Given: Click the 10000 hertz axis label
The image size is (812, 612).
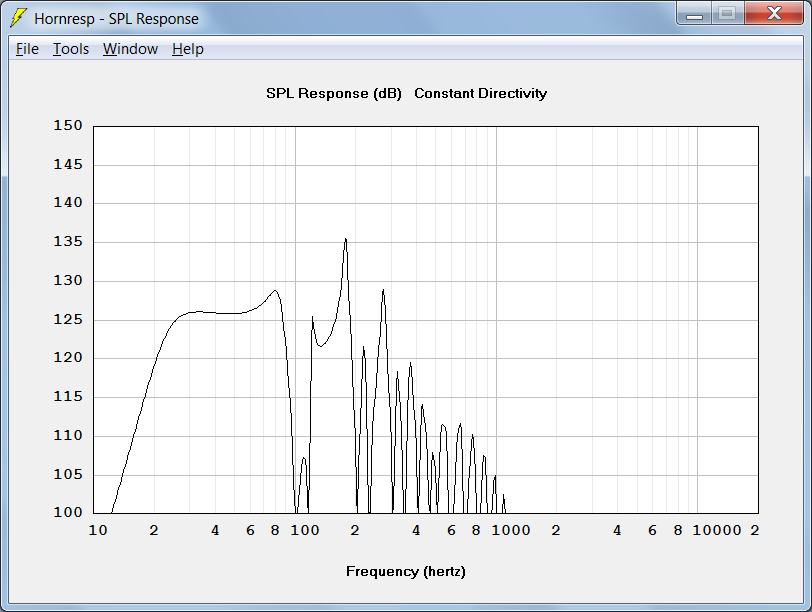Looking at the screenshot, I should [x=717, y=530].
